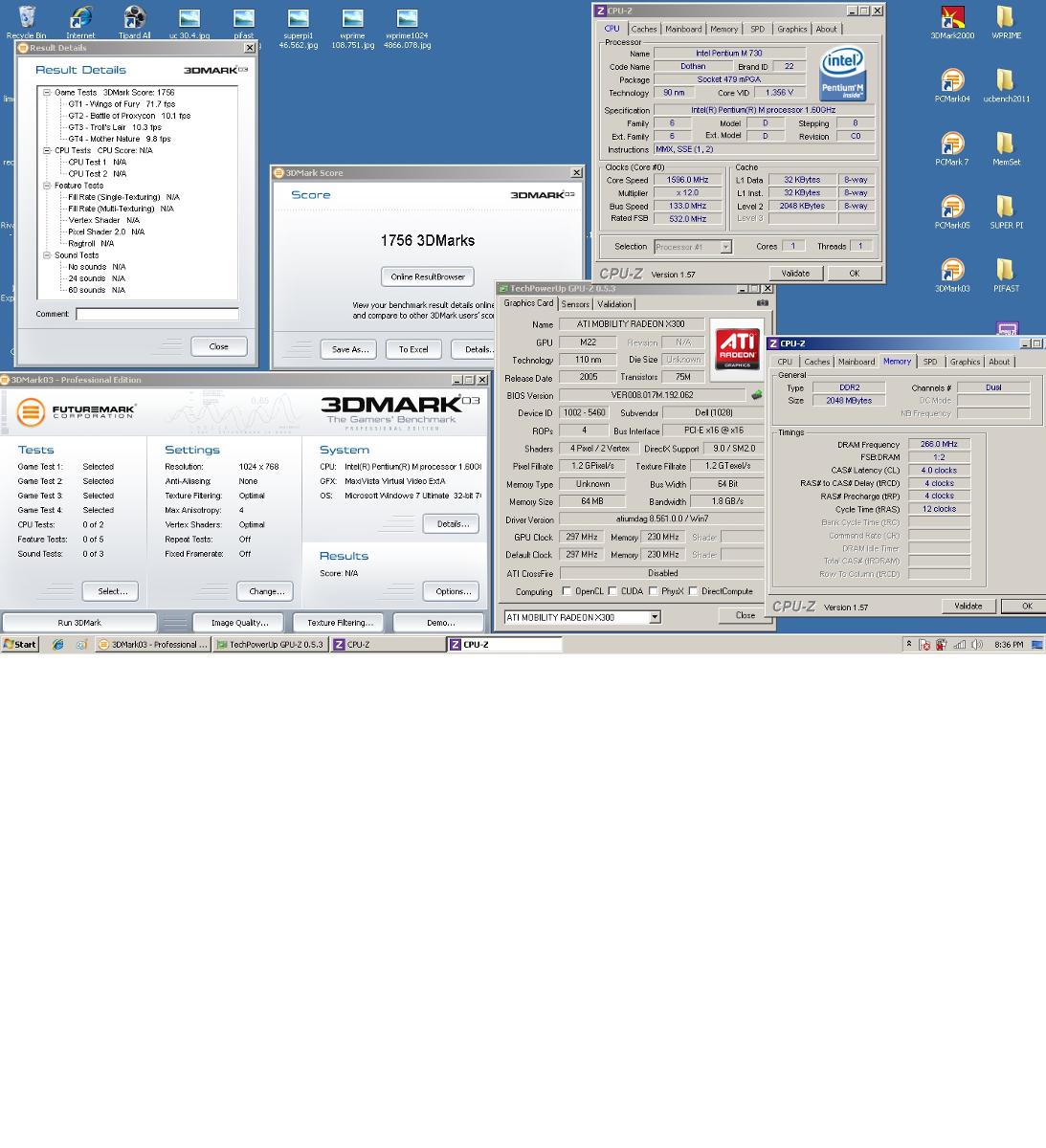The width and height of the screenshot is (1046, 1148).
Task: Collapse the CPU Tests tree node
Action: (46, 150)
